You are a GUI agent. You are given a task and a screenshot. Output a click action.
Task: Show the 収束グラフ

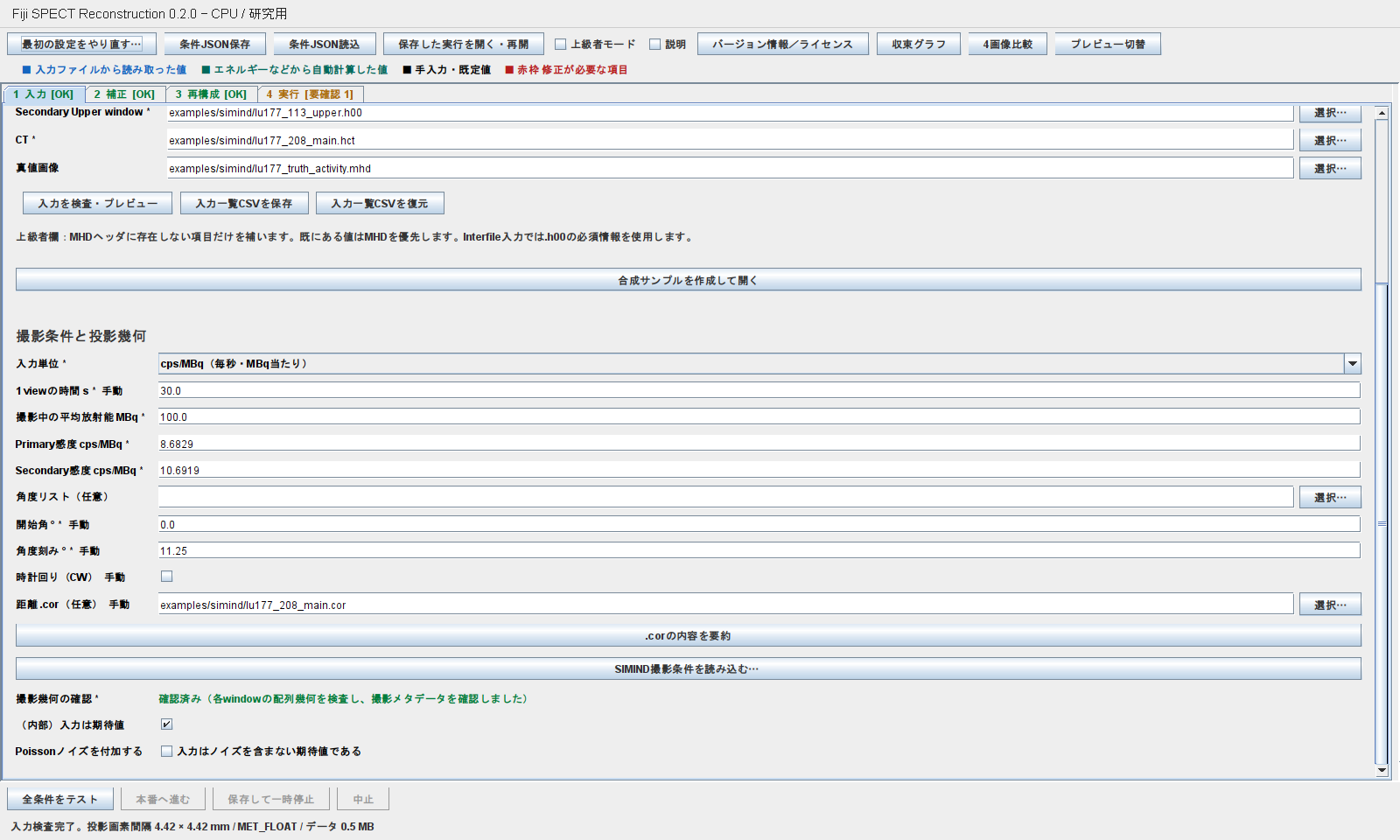pos(919,44)
